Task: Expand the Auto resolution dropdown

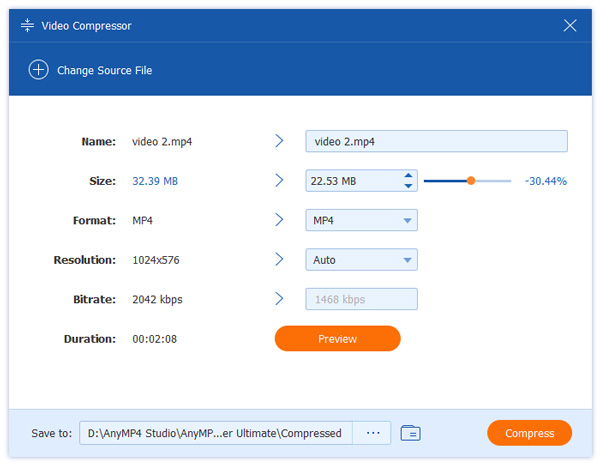Action: pos(361,260)
